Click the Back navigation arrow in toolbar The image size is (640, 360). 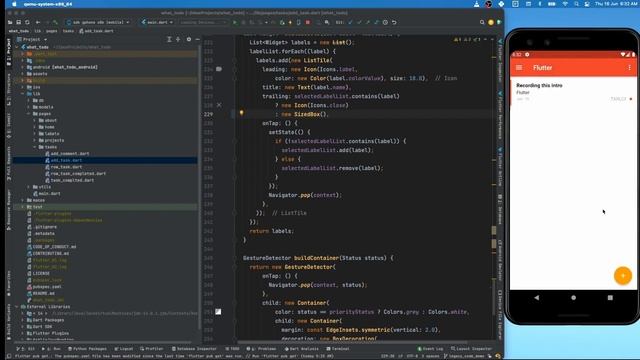[38, 22]
